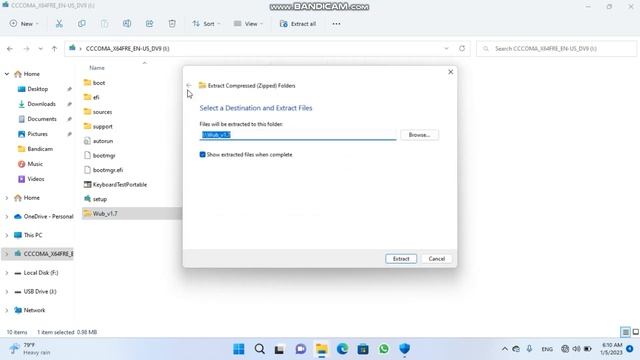Viewport: 640px width, 360px height.
Task: Go back using the Explorer back arrow
Action: [x=10, y=49]
